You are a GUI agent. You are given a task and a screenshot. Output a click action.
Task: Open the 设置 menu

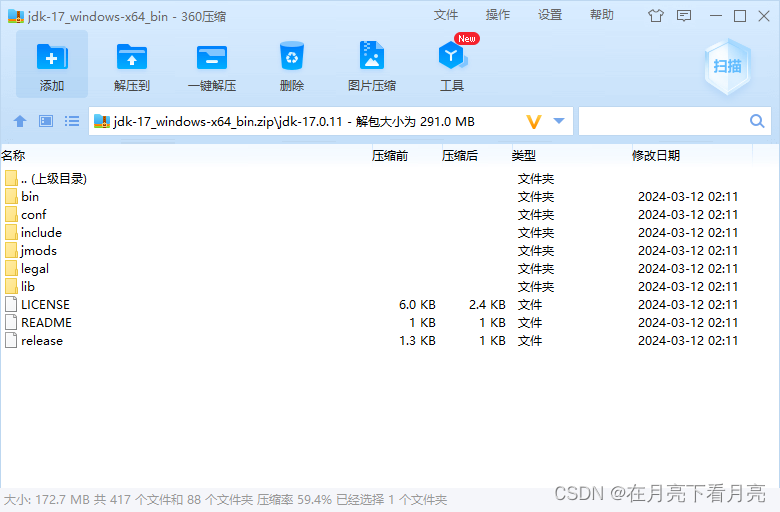[550, 15]
